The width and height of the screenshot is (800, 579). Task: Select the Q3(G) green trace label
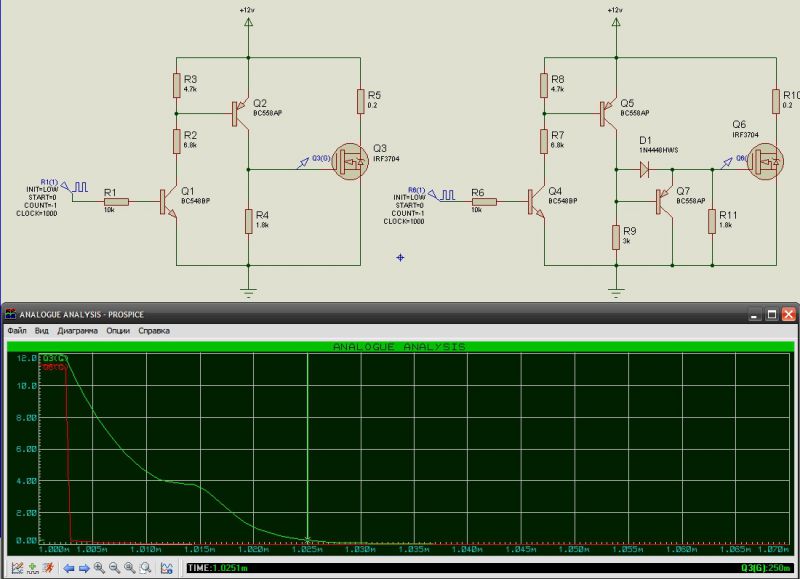(54, 357)
